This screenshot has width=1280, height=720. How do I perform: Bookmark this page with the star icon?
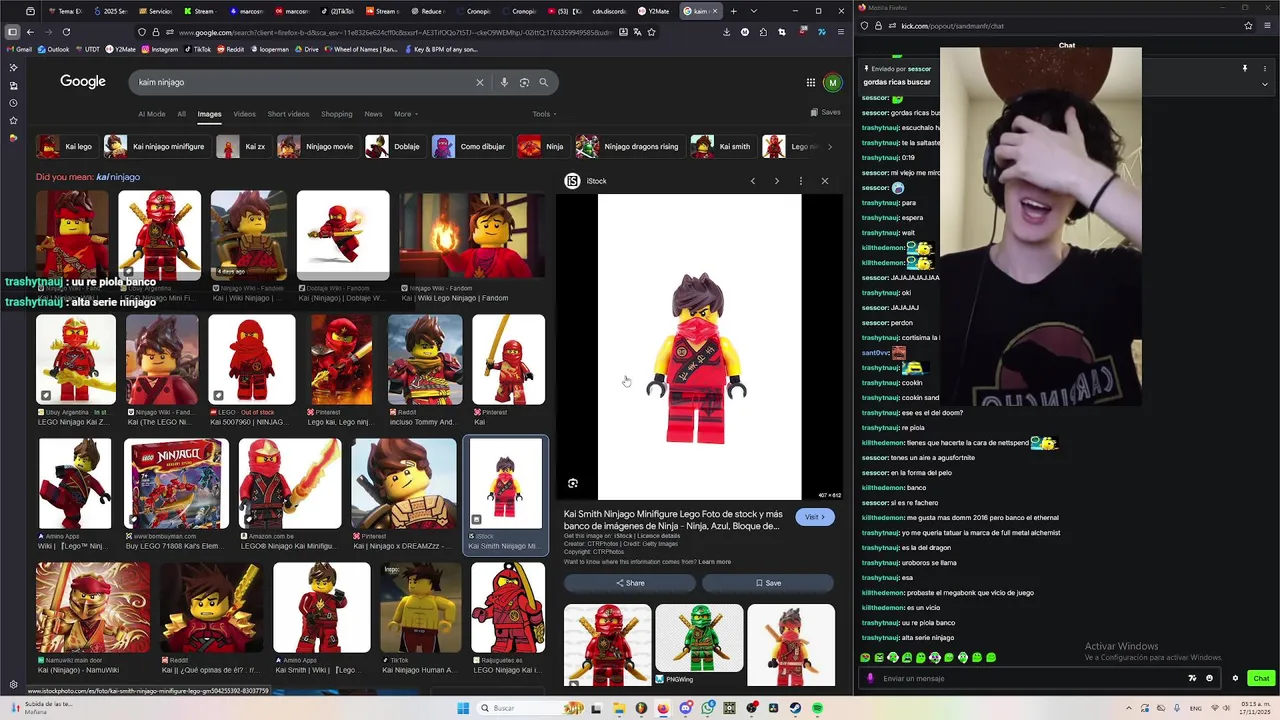(x=651, y=32)
